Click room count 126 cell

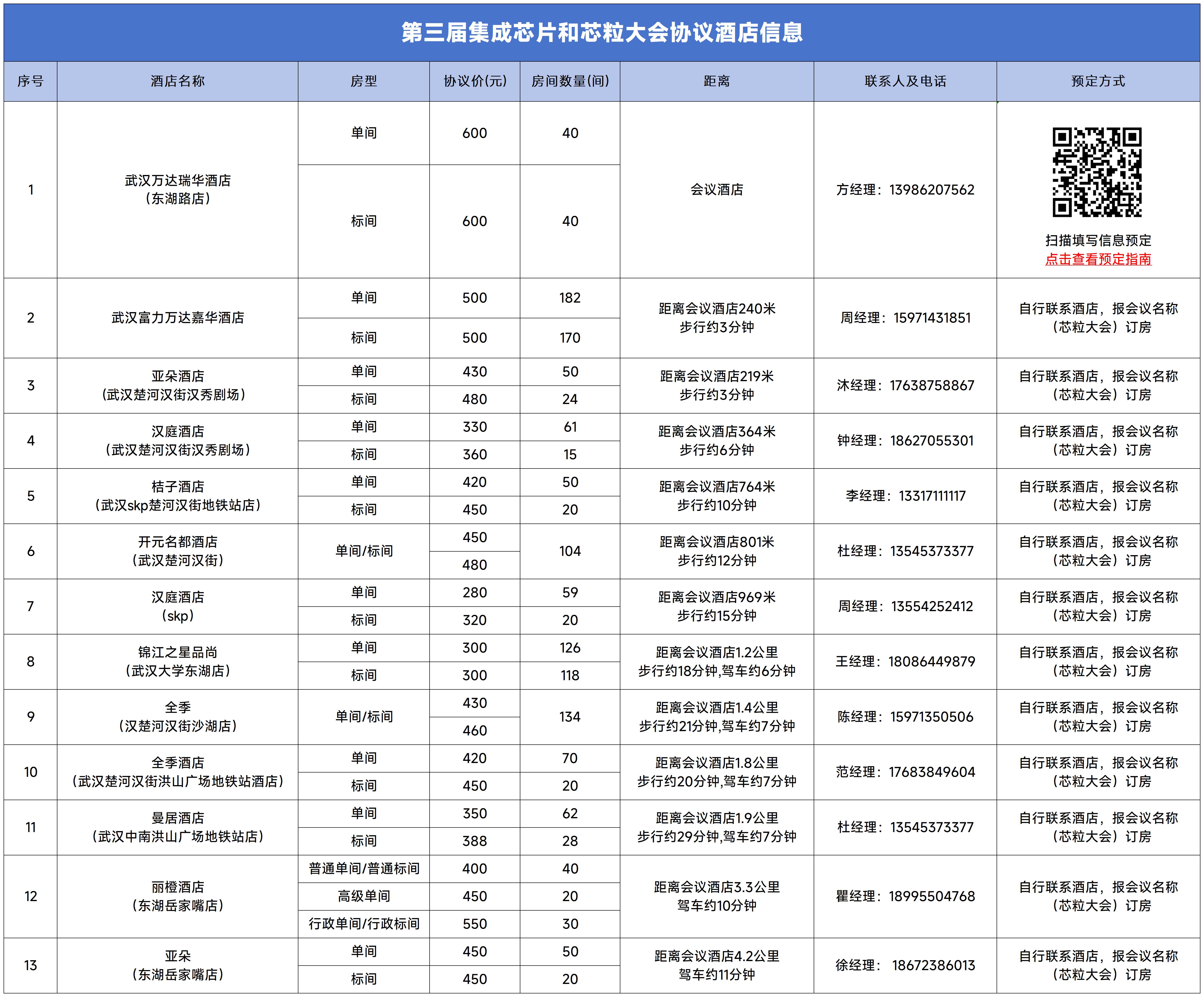(570, 648)
